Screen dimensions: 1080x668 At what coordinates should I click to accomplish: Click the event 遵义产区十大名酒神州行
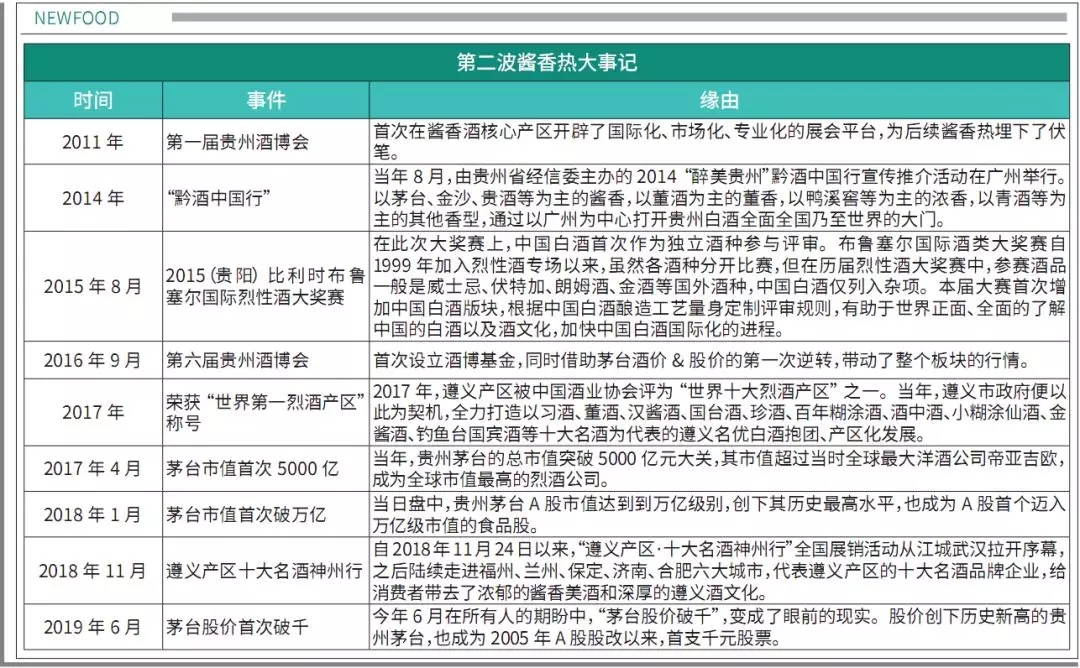[264, 571]
